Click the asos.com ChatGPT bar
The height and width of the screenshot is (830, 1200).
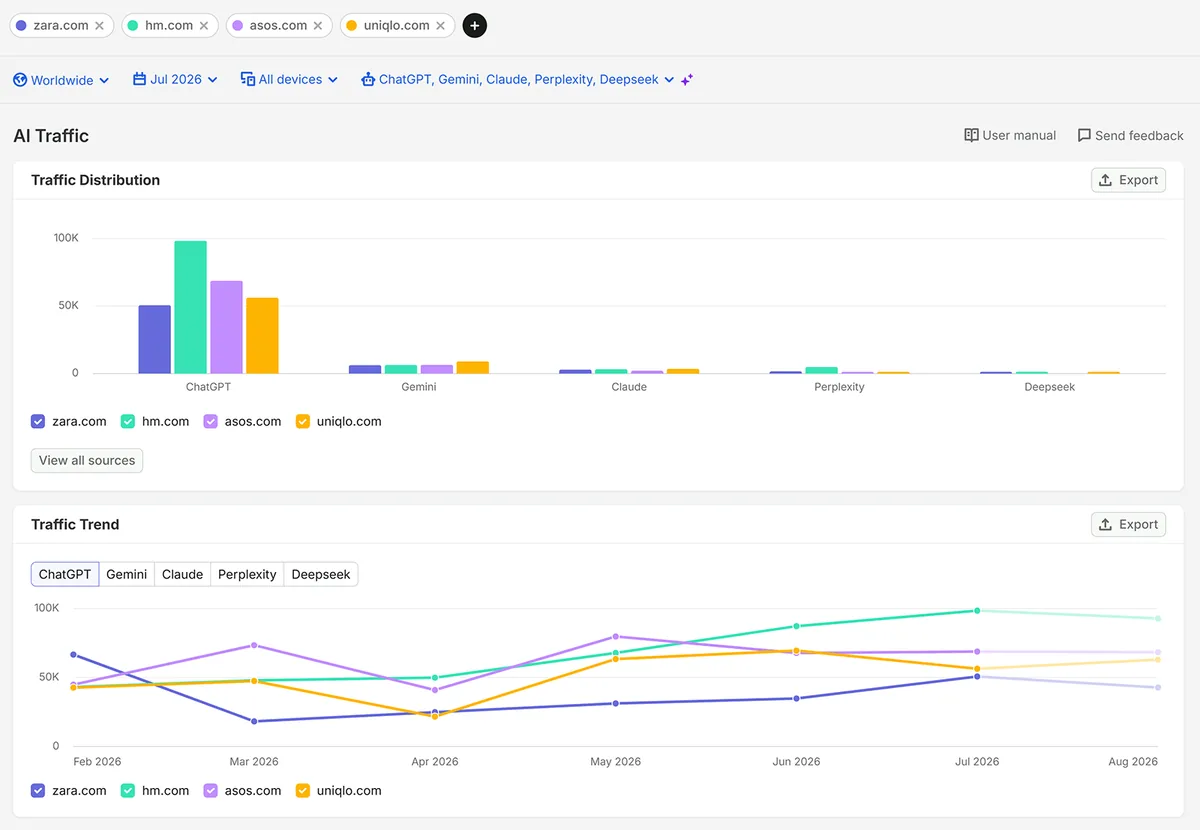(227, 327)
